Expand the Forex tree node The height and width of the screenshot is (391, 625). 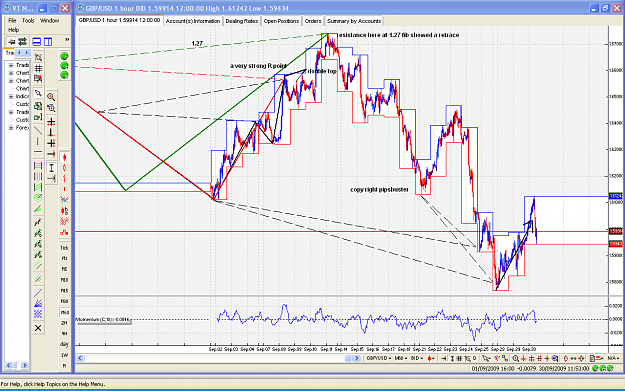(11, 128)
